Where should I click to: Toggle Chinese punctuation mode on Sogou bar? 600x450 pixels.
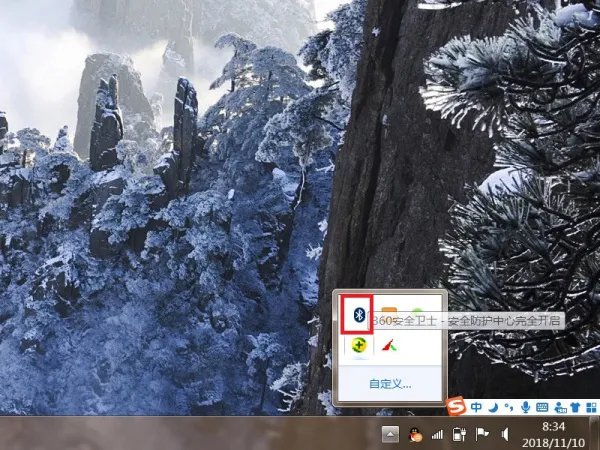[508, 407]
